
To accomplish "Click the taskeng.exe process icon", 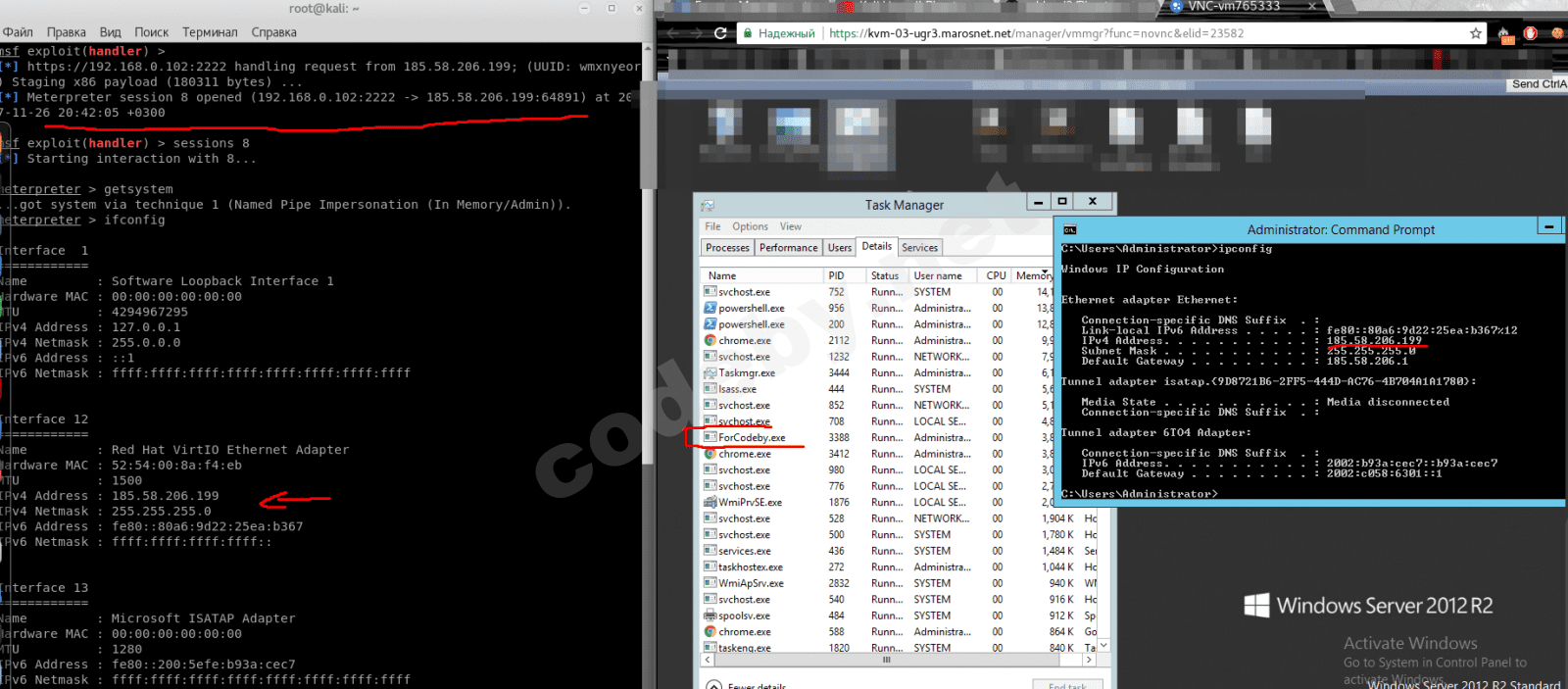I will point(710,648).
